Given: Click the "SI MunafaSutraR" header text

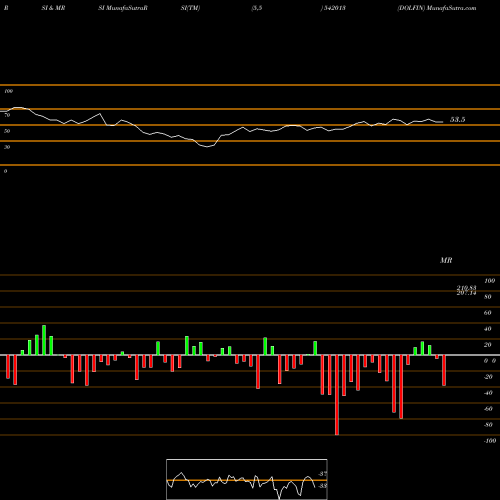Looking at the screenshot, I should pyautogui.click(x=123, y=8).
